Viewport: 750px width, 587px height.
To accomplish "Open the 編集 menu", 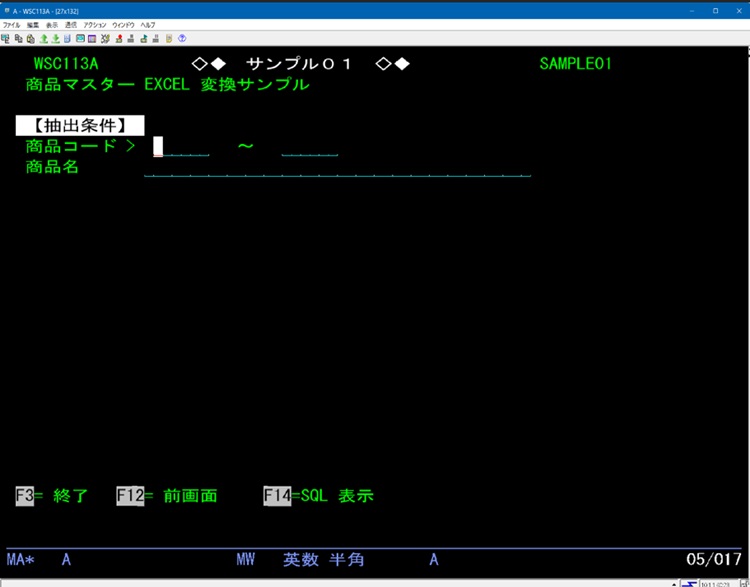I will coord(33,24).
